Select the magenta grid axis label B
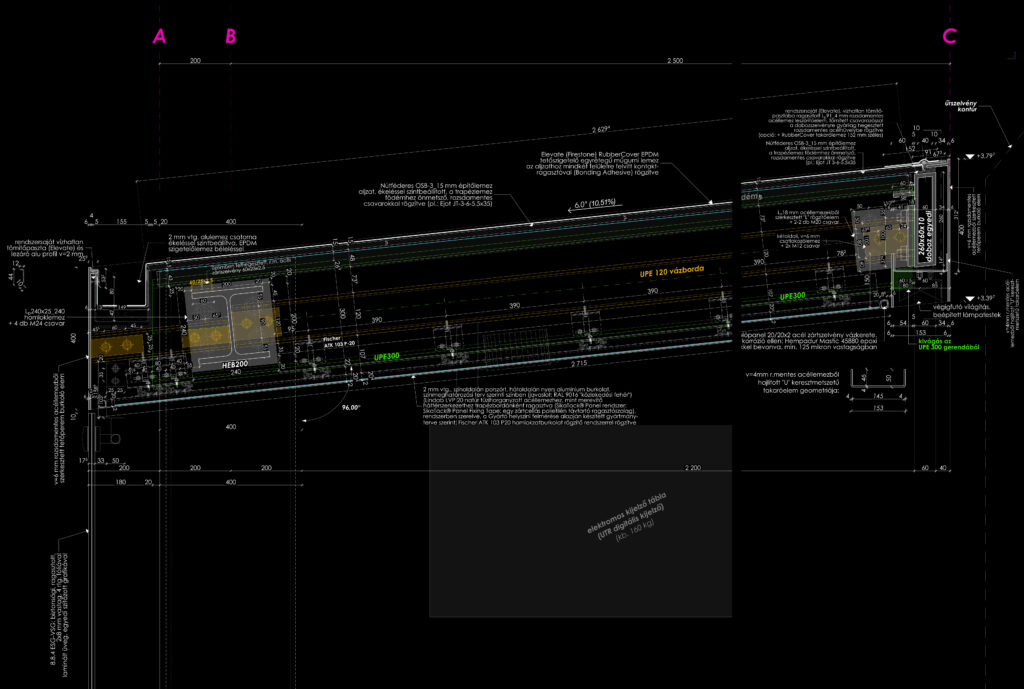Image resolution: width=1024 pixels, height=689 pixels. (x=231, y=37)
